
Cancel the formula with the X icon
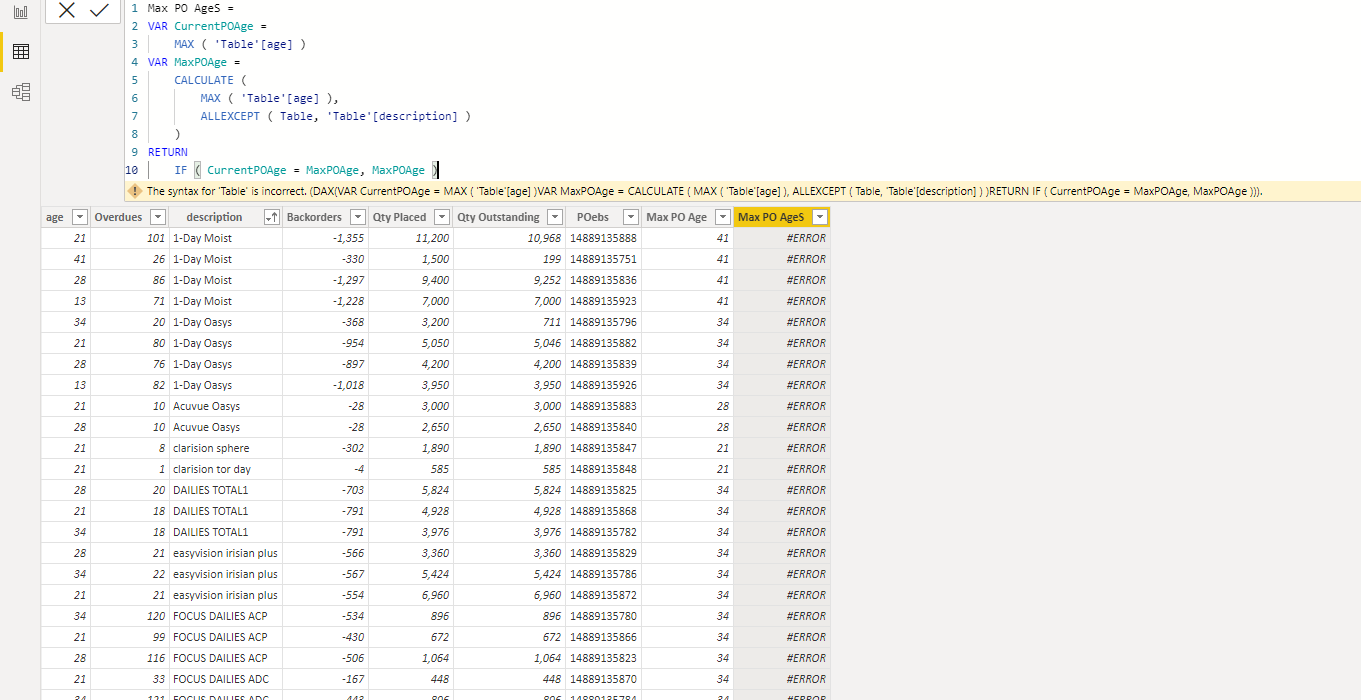(x=66, y=10)
